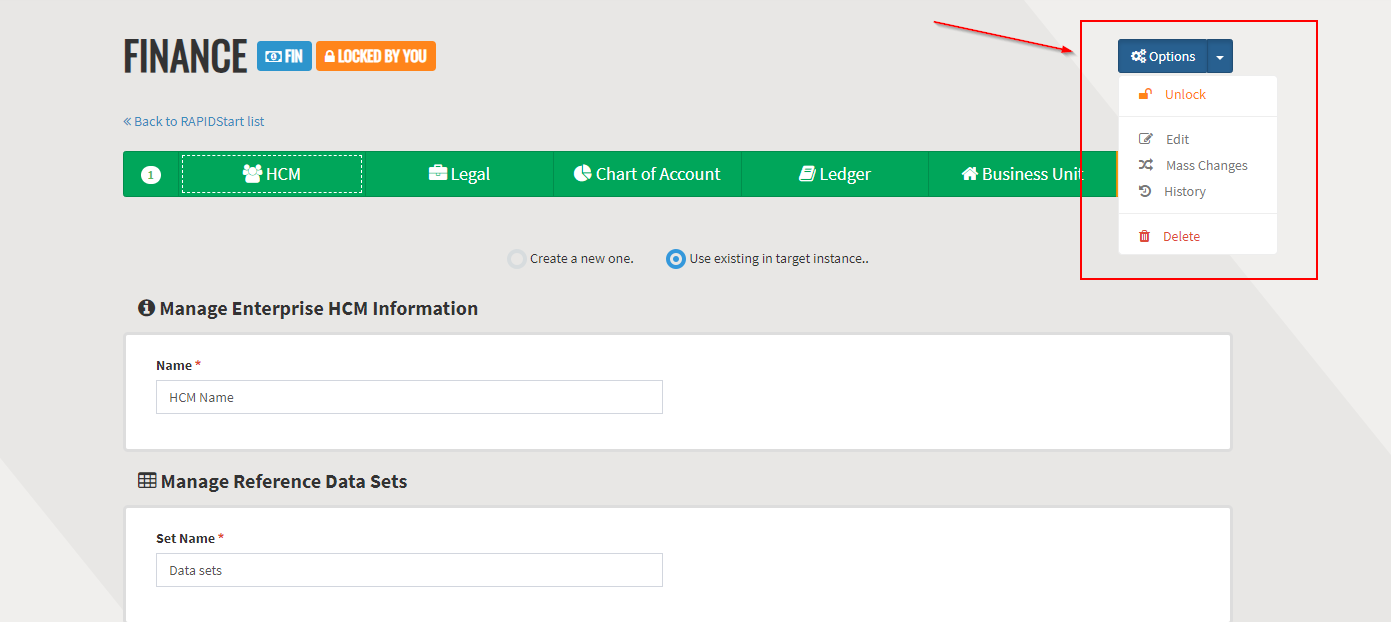Click the Options gear button

[x=1162, y=57]
